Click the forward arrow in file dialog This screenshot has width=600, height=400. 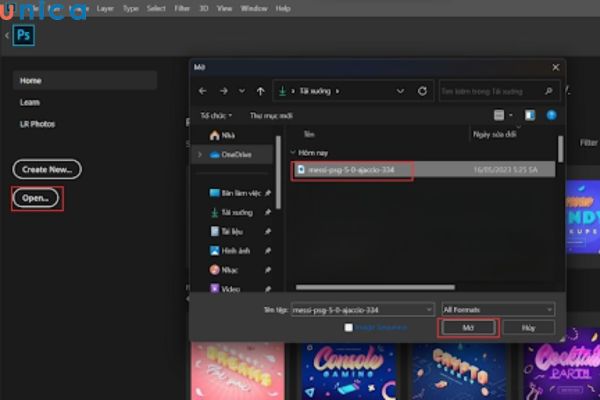[x=224, y=91]
